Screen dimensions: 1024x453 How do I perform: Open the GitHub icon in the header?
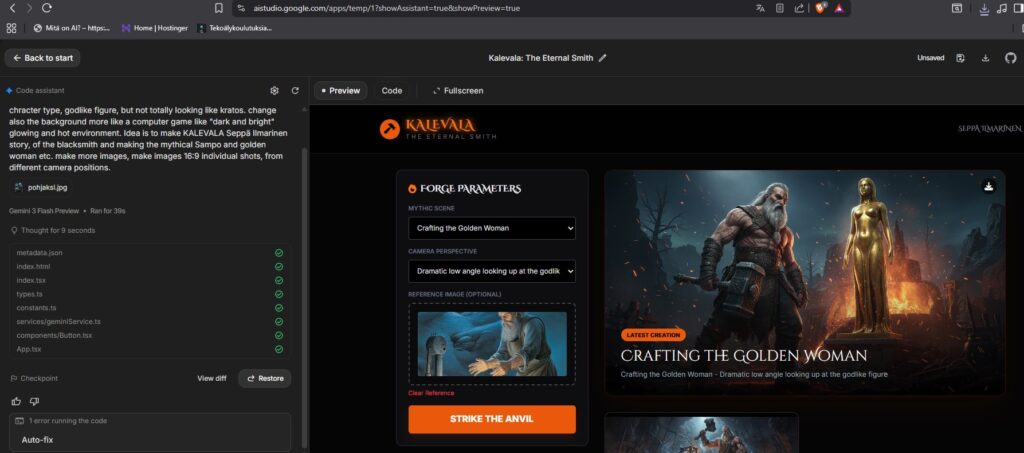1010,58
